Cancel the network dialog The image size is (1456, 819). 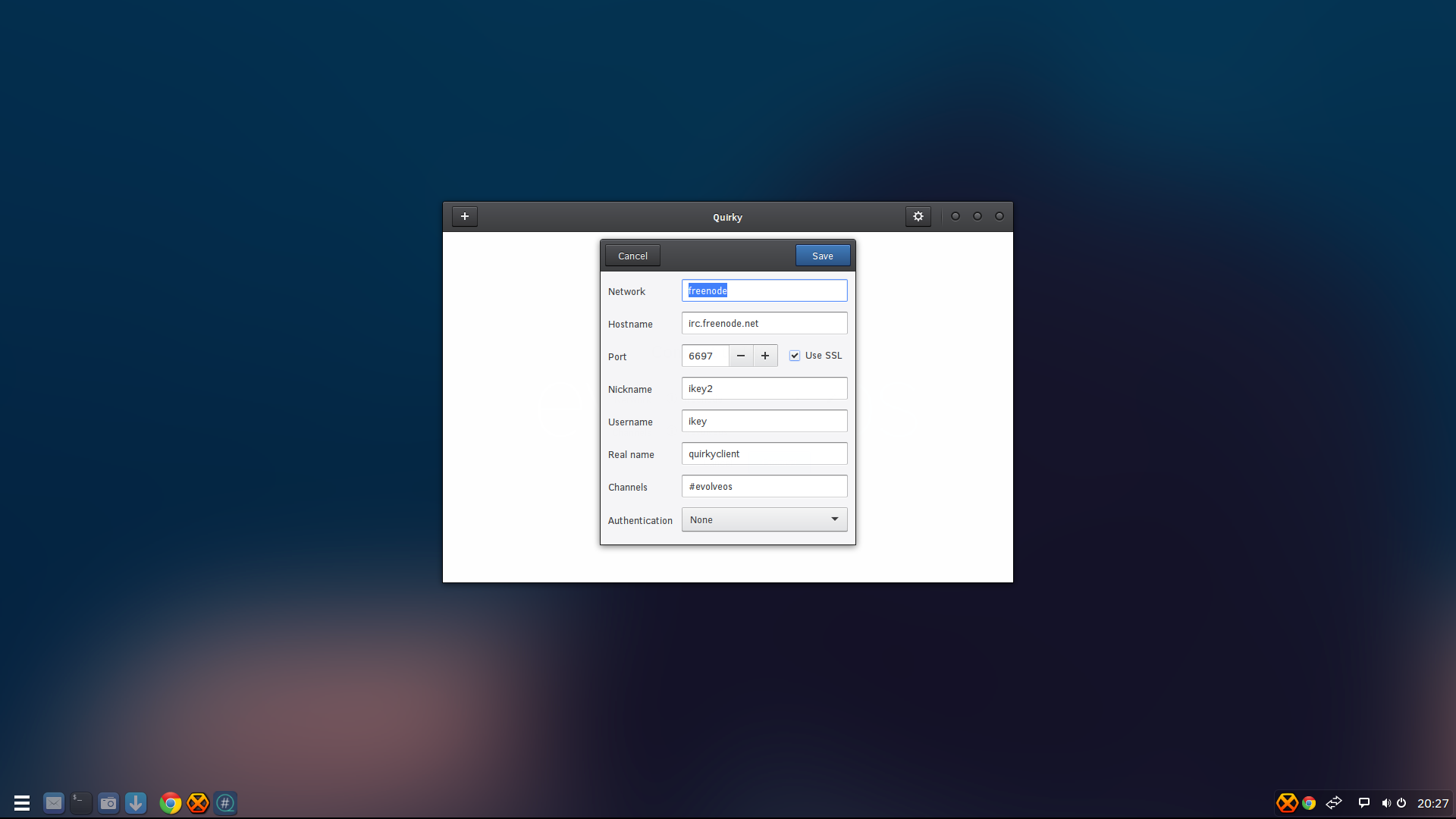point(632,256)
